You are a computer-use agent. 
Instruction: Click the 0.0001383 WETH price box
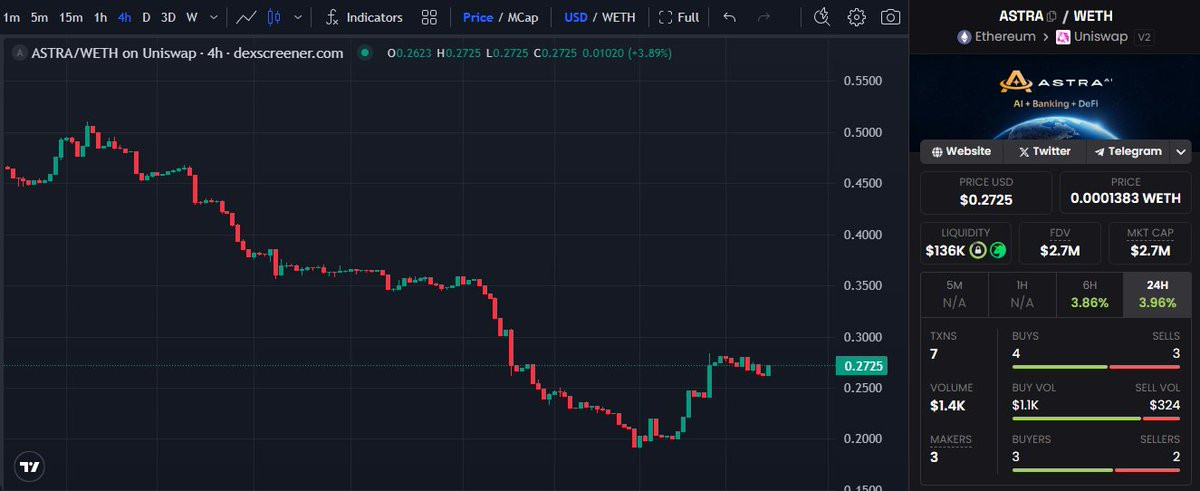coord(1125,192)
